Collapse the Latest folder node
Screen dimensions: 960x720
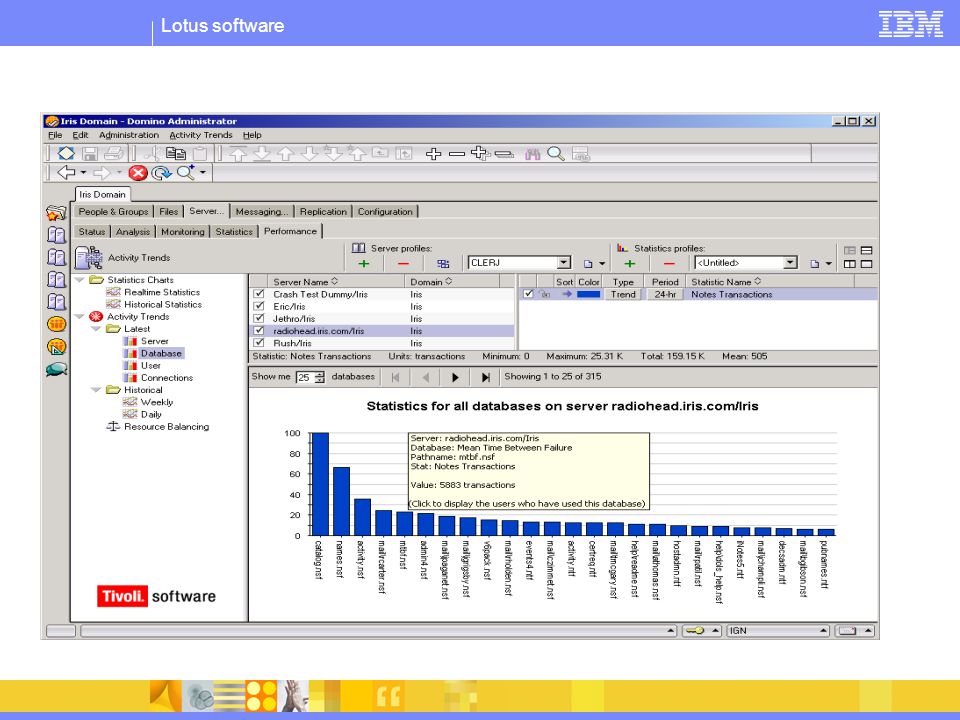click(96, 329)
